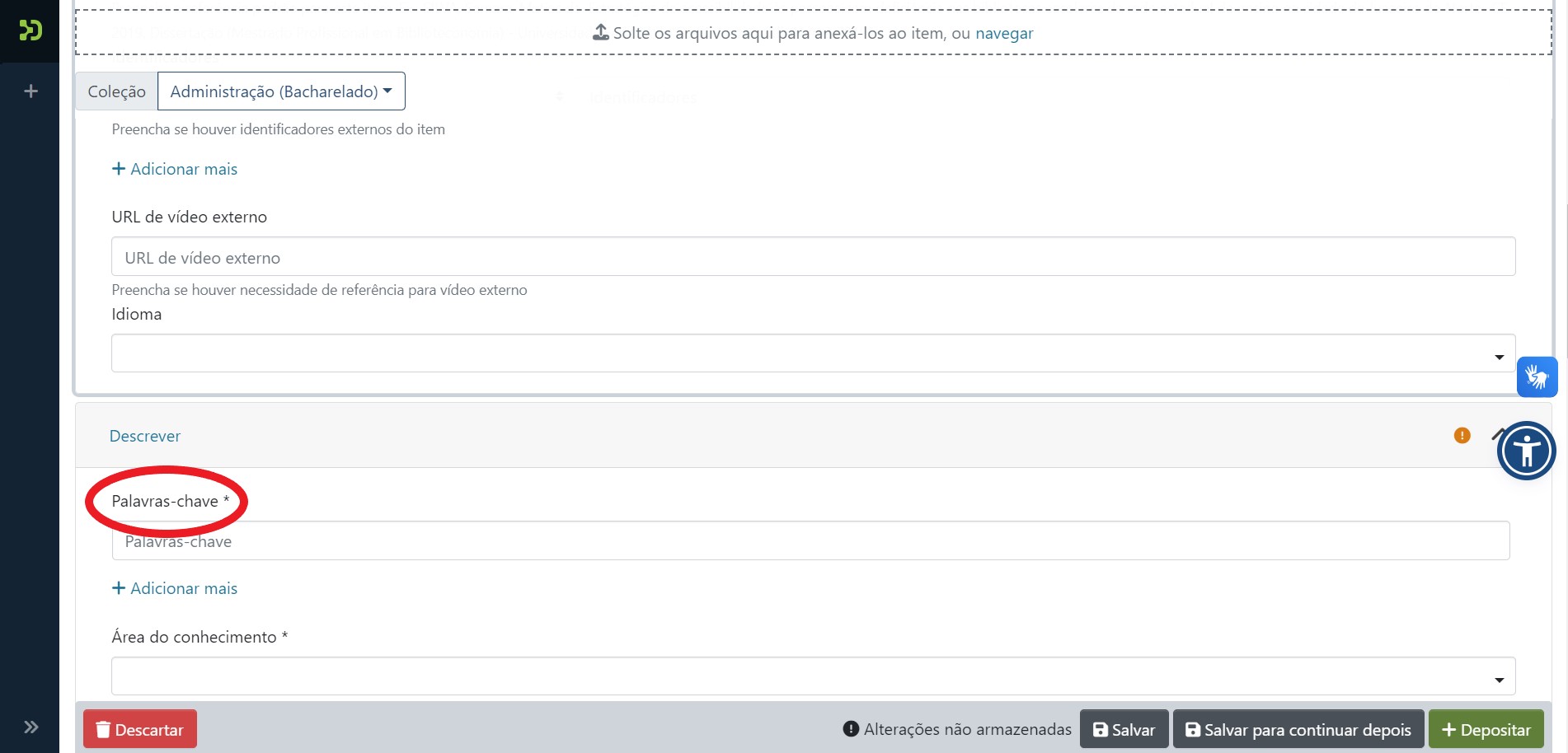
Task: Click Adicionar mais under Palavras-chave
Action: pos(175,588)
